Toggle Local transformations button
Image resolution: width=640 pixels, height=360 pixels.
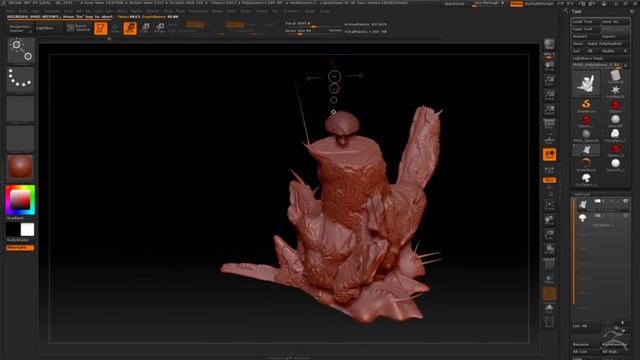(x=549, y=155)
